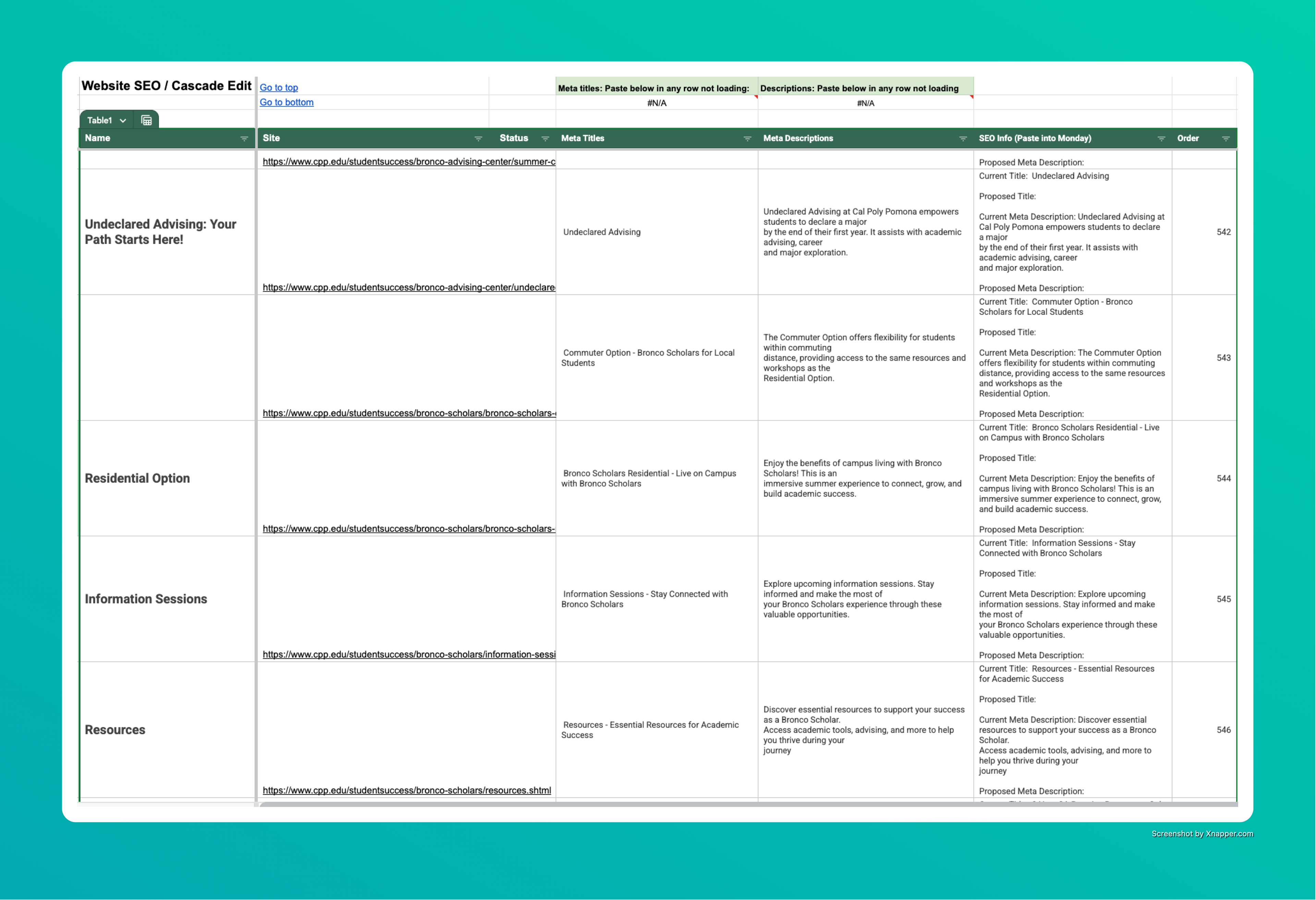Open the Status column filter icon
This screenshot has width=1316, height=900.
(x=545, y=139)
